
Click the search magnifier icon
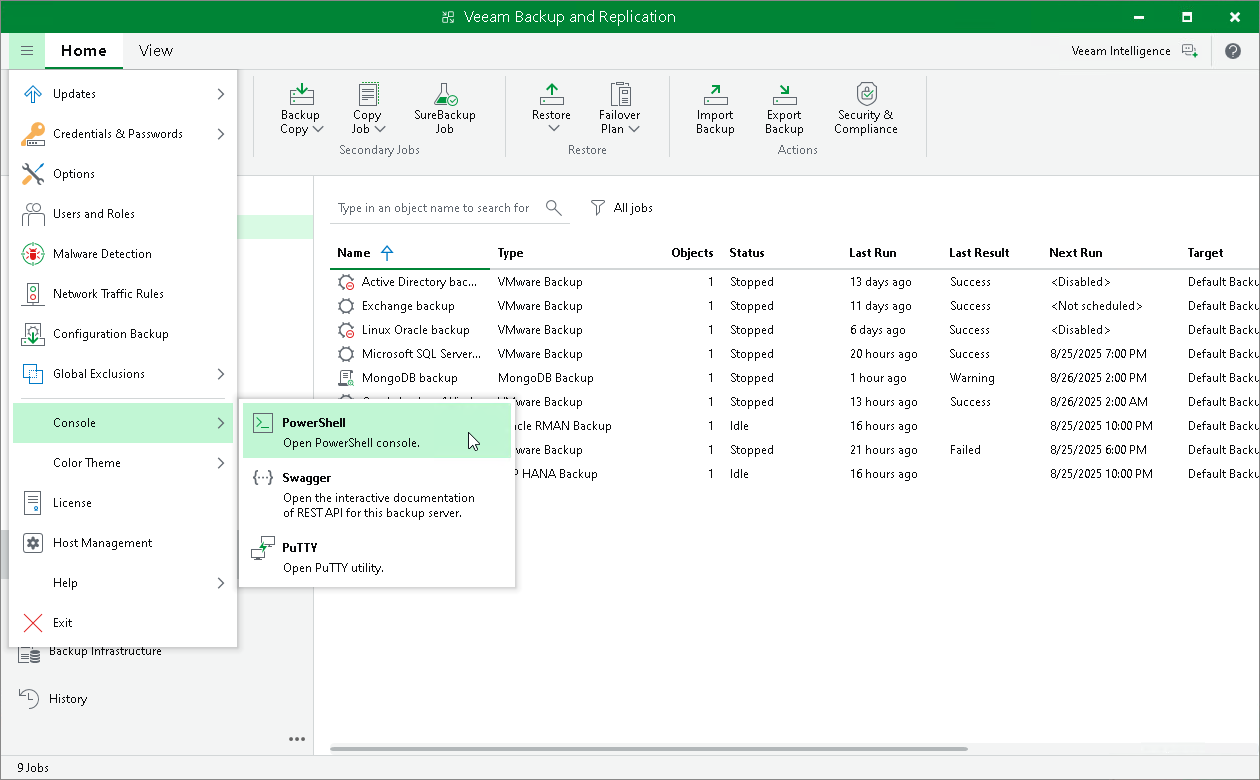(554, 208)
